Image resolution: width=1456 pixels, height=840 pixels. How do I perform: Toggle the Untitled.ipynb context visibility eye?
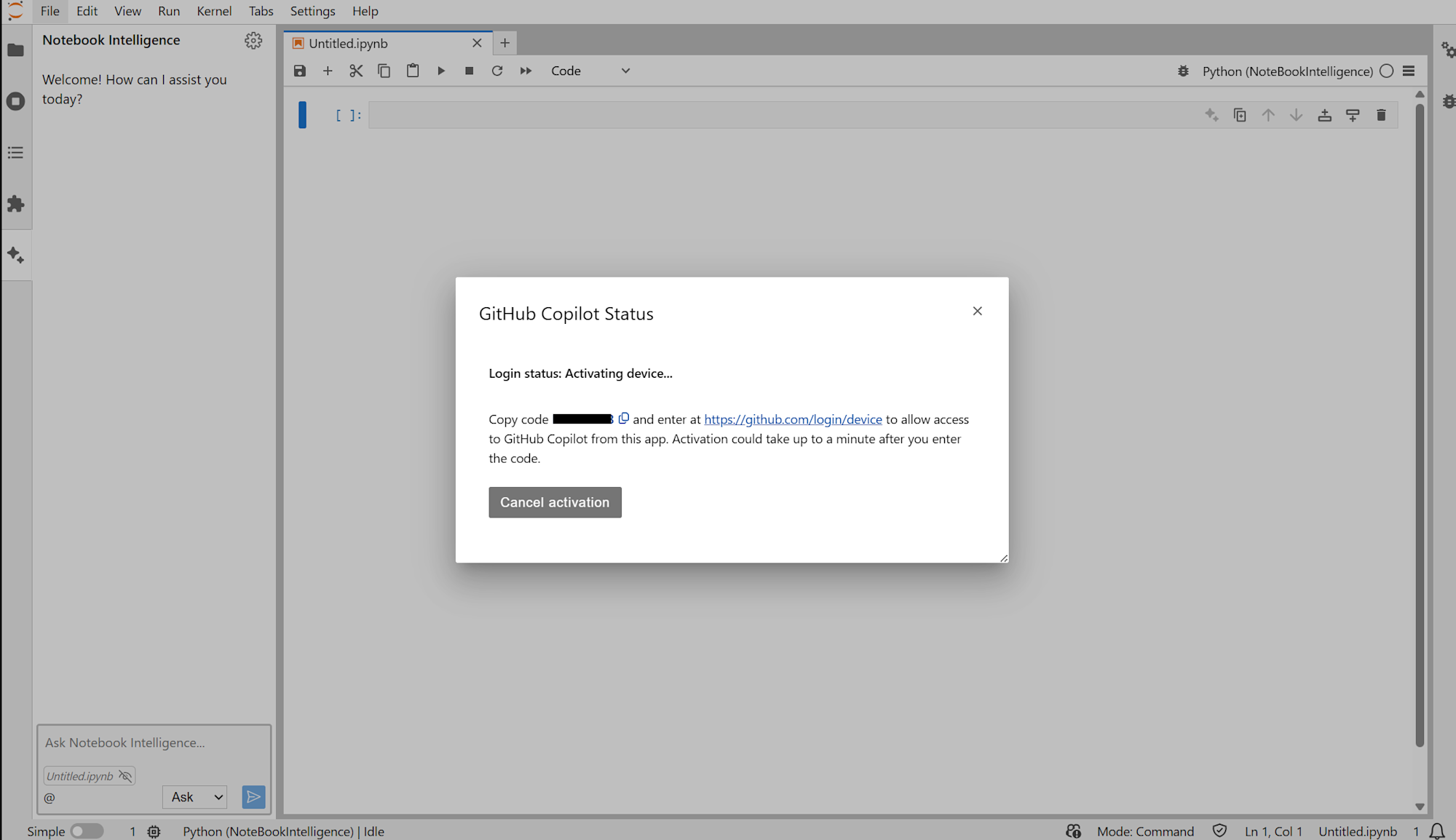tap(125, 776)
